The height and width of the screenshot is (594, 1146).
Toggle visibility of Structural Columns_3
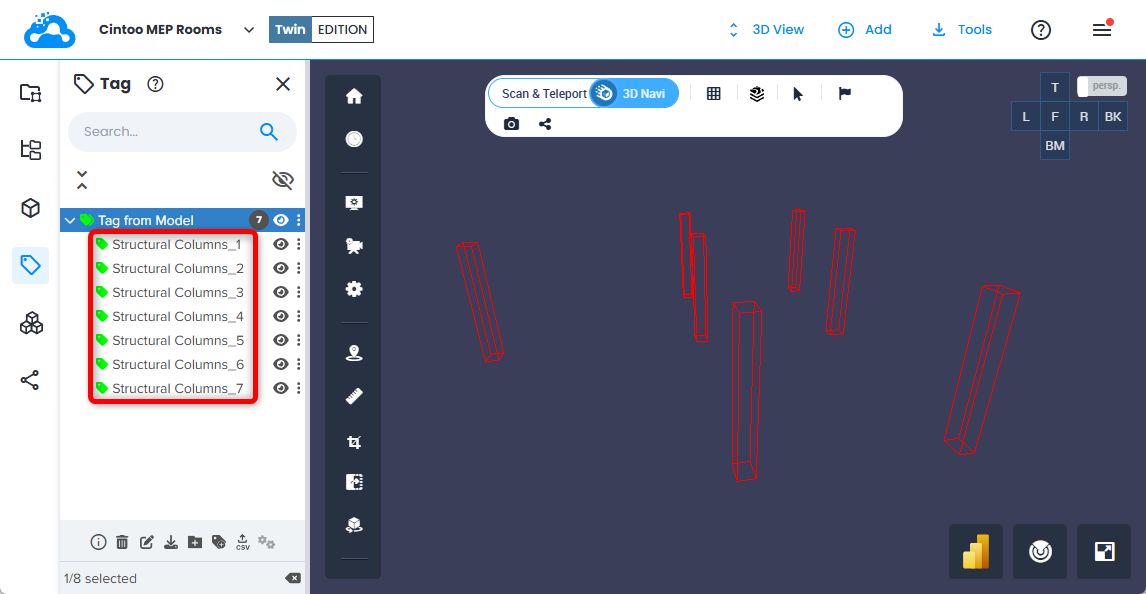[281, 292]
